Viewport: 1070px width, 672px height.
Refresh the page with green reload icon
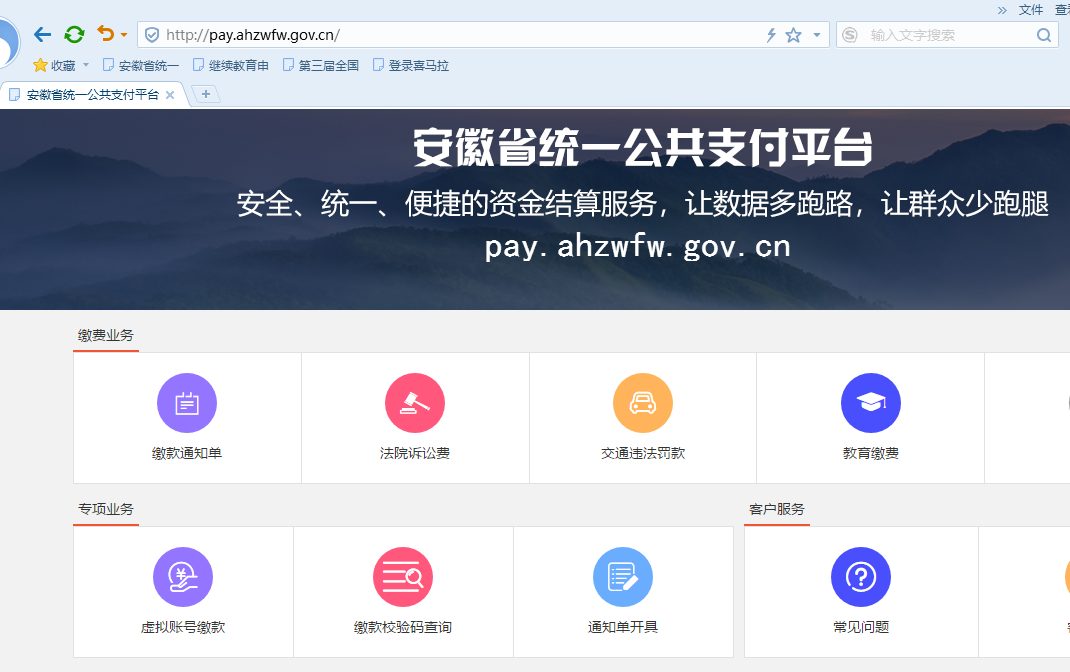(x=74, y=35)
